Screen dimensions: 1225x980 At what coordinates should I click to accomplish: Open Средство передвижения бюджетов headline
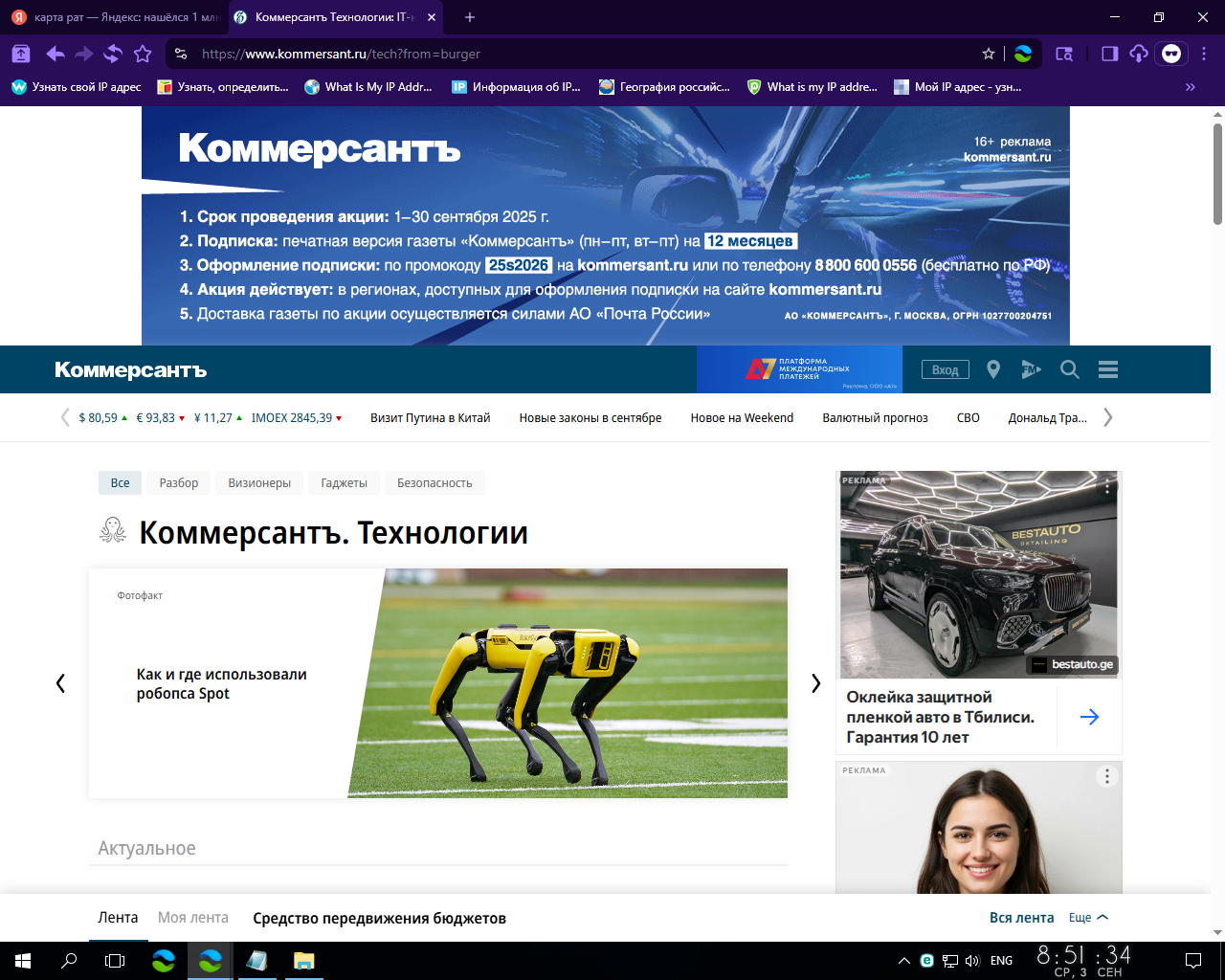(379, 918)
